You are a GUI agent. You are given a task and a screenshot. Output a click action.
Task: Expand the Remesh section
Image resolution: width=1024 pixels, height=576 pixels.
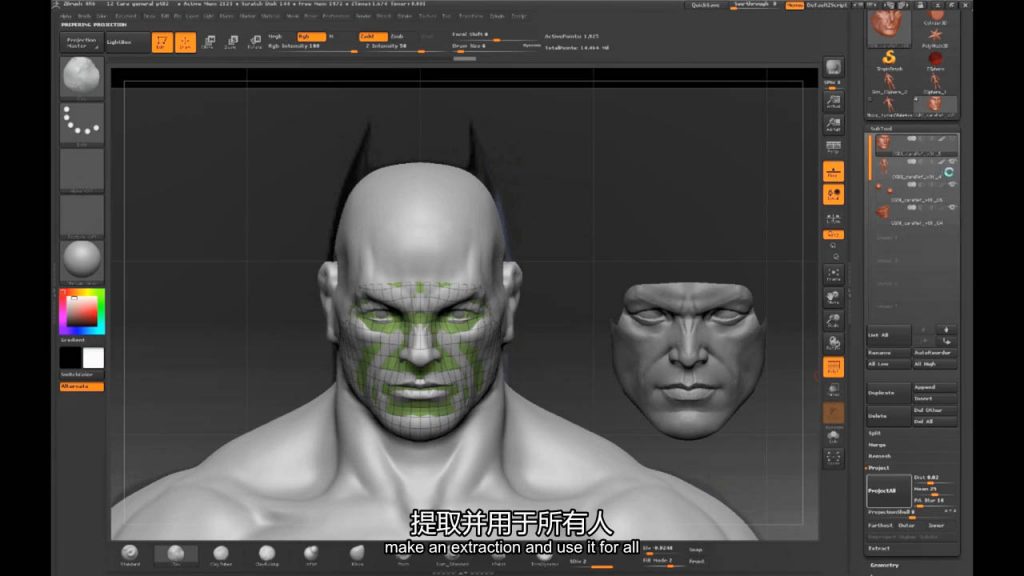[880, 456]
